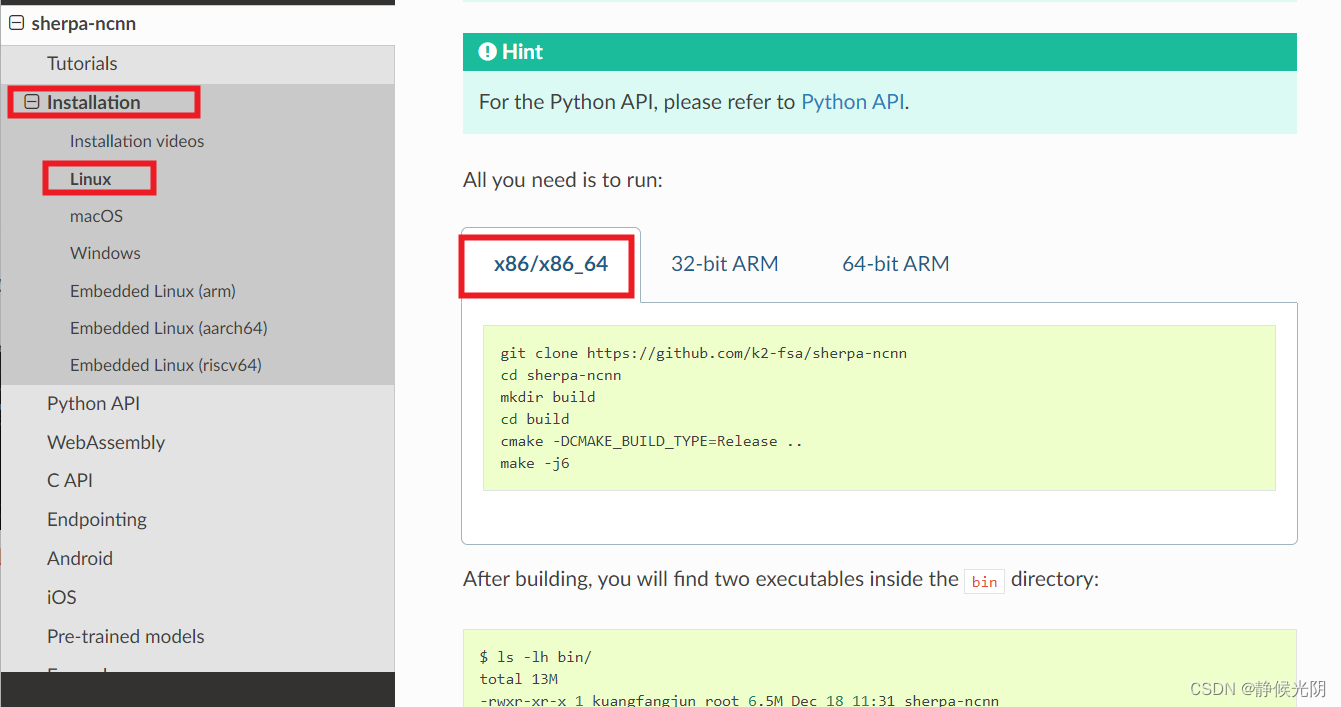The image size is (1341, 707).
Task: Go to Embedded Linux (riscv64)
Action: (x=166, y=365)
